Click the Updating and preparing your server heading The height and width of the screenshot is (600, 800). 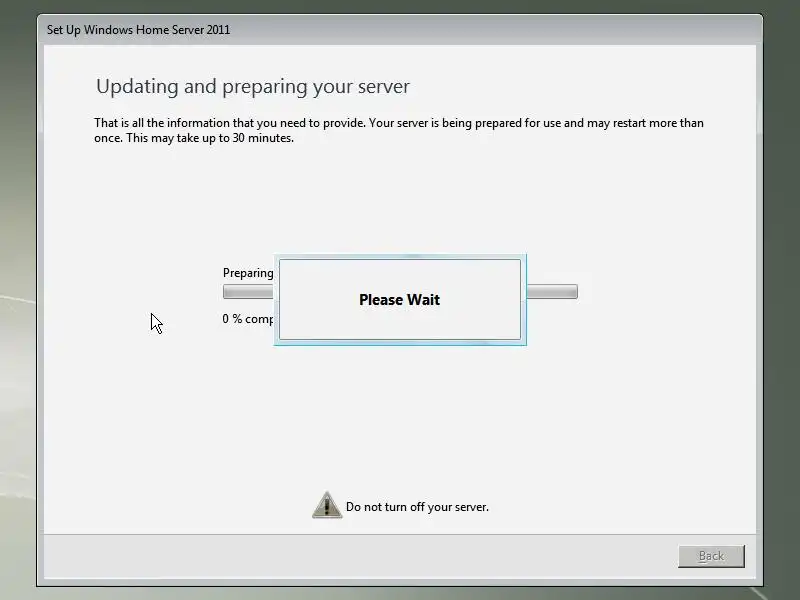pos(253,86)
